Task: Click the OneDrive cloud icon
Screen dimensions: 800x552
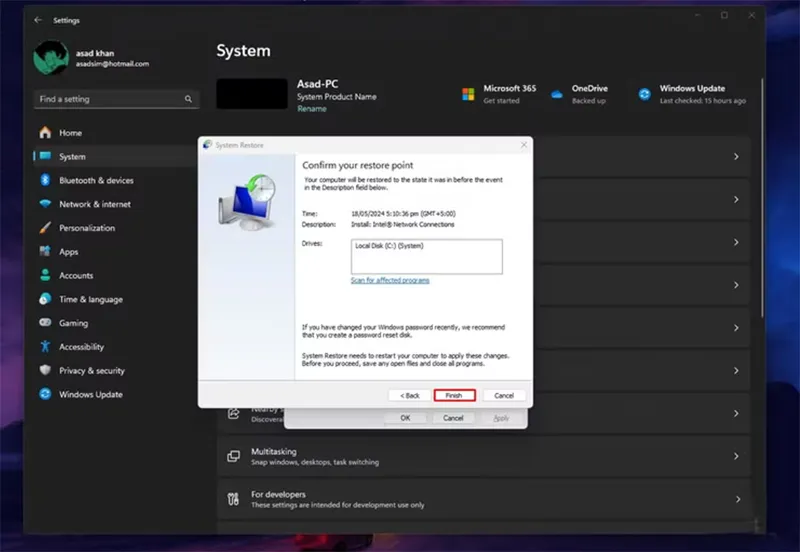Action: [557, 94]
